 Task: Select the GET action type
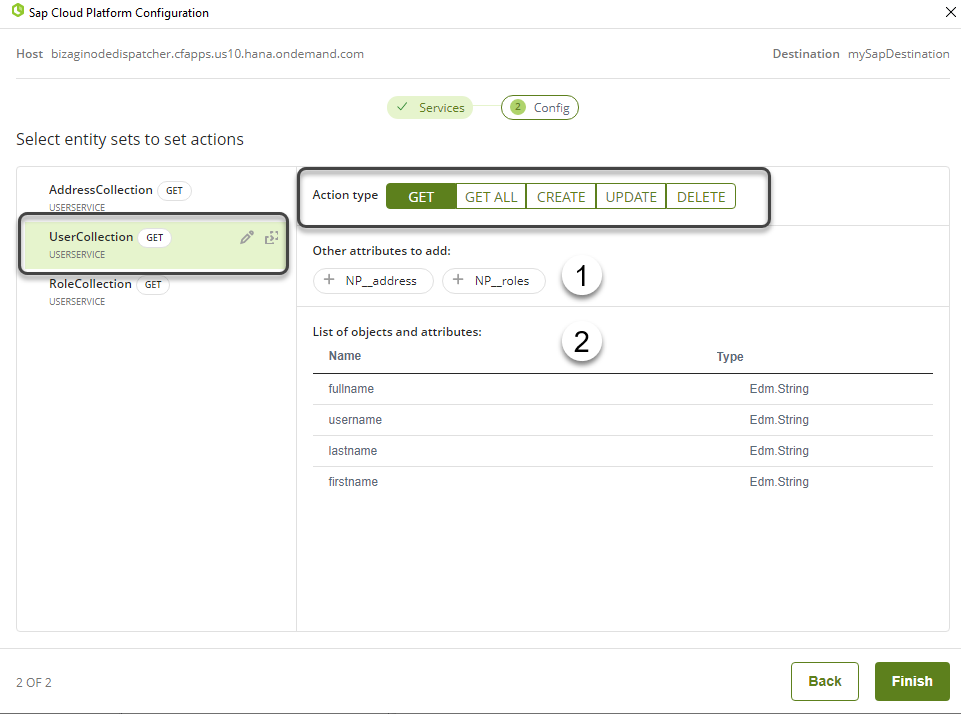pos(421,197)
